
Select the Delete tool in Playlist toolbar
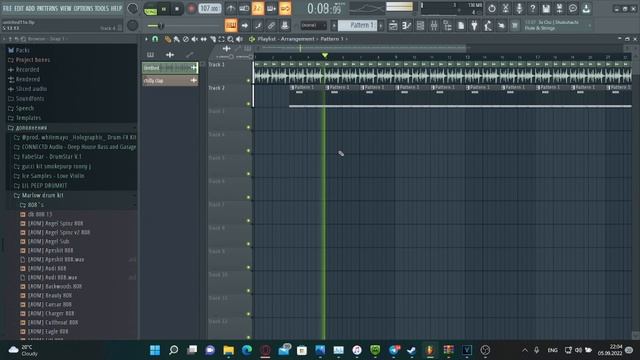tap(186, 39)
